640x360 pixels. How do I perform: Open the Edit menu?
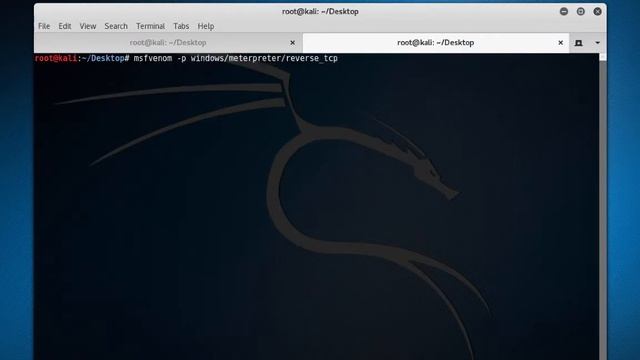pos(64,26)
